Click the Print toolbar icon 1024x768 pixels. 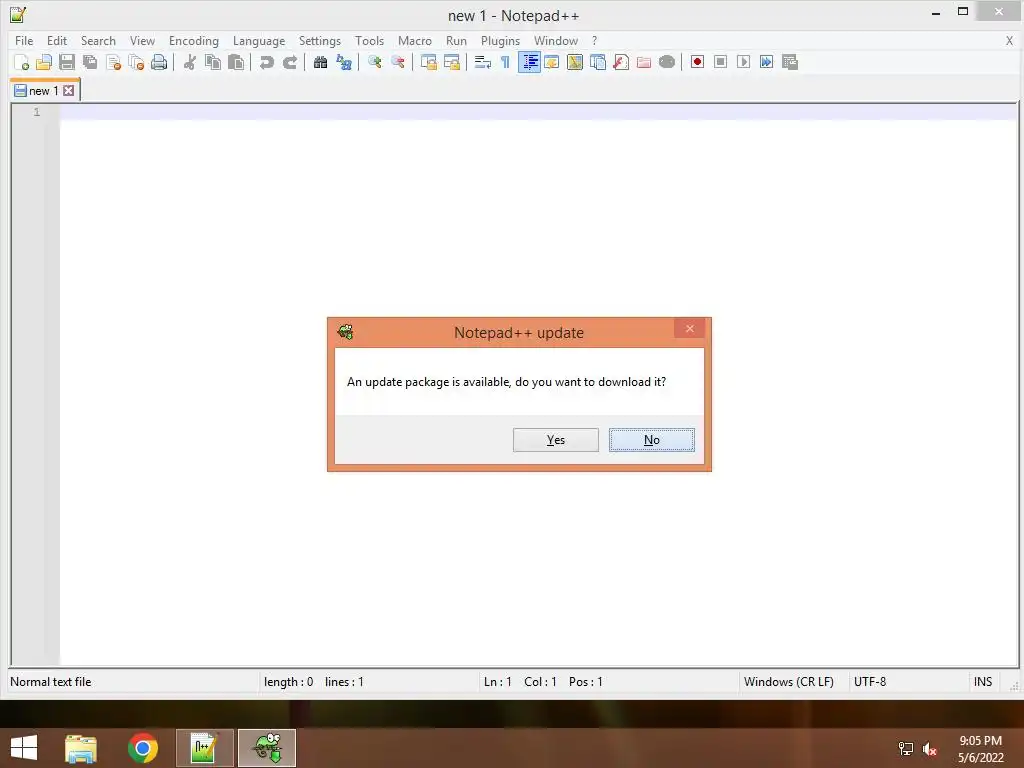coord(159,62)
